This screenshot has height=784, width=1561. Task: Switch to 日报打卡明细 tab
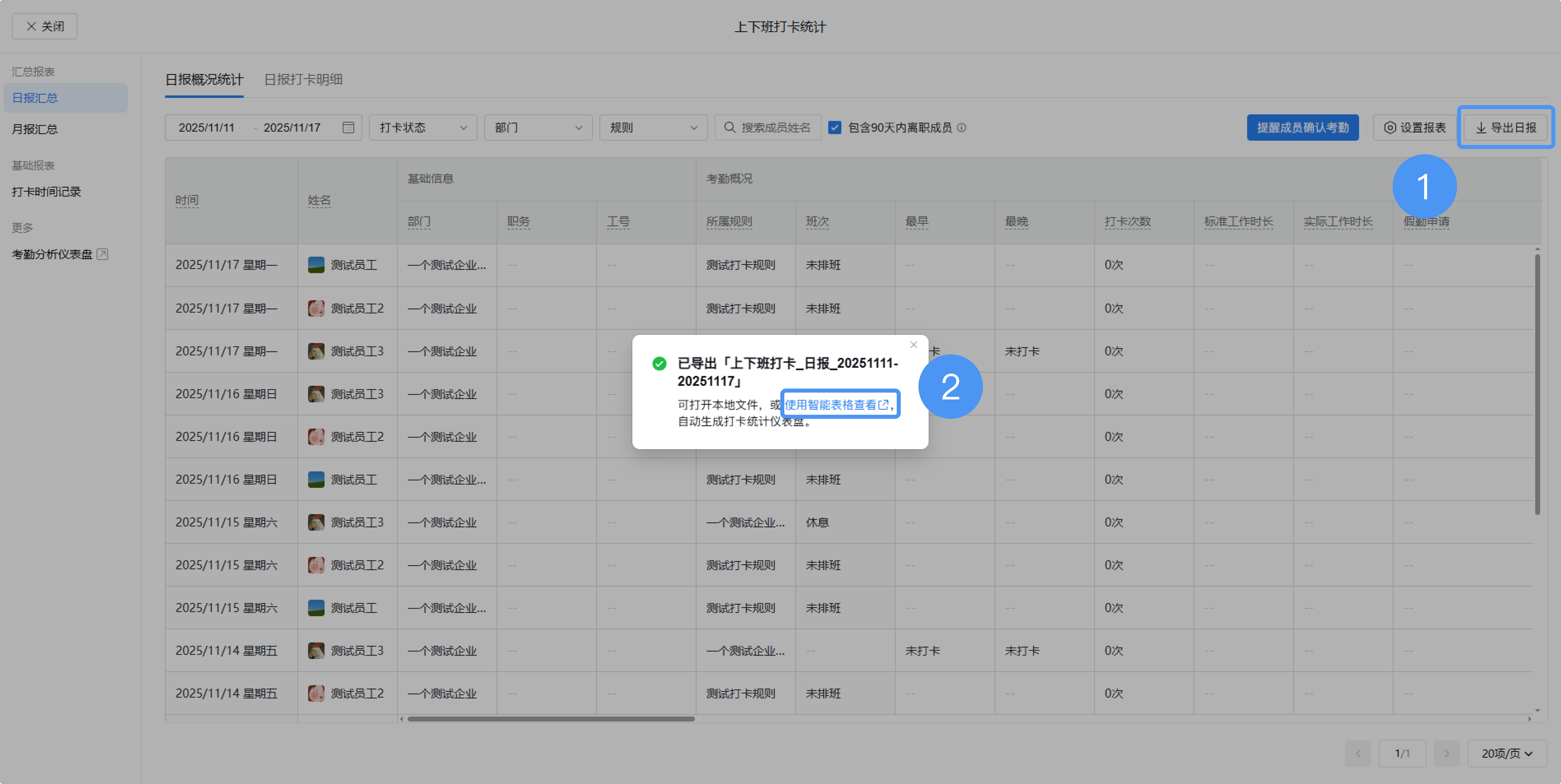point(303,79)
